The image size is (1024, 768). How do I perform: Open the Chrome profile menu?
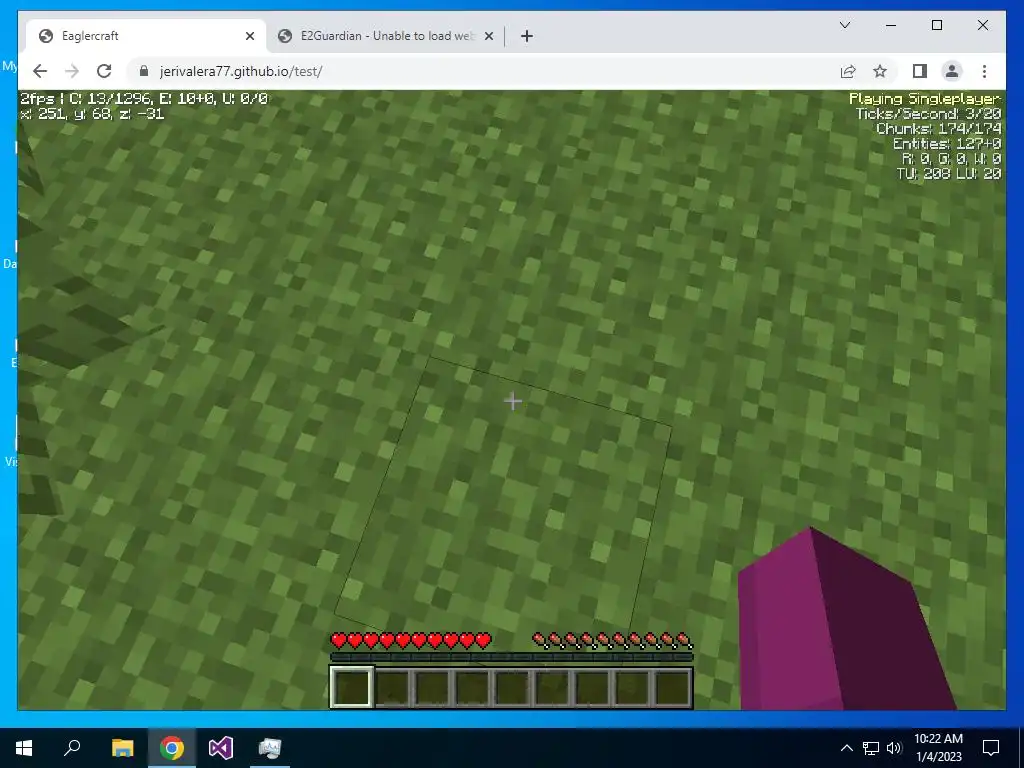952,71
